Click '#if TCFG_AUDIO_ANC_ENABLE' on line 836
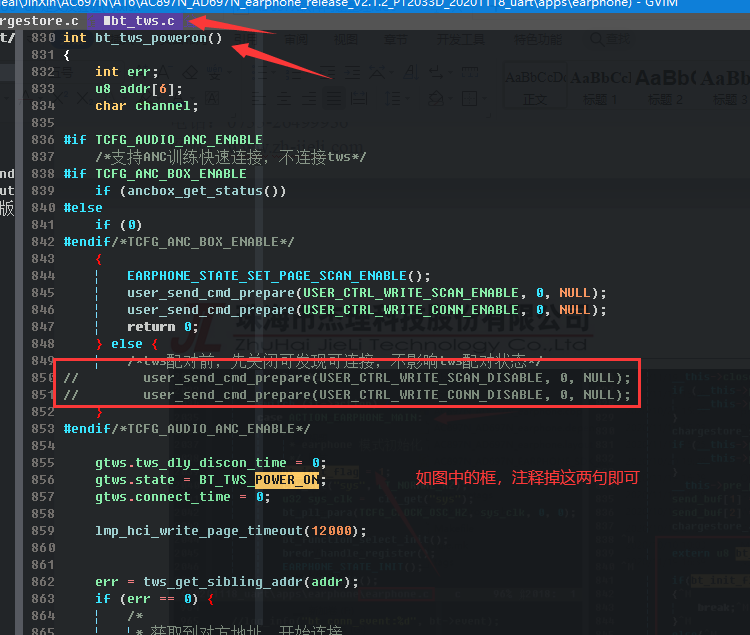 pyautogui.click(x=163, y=140)
